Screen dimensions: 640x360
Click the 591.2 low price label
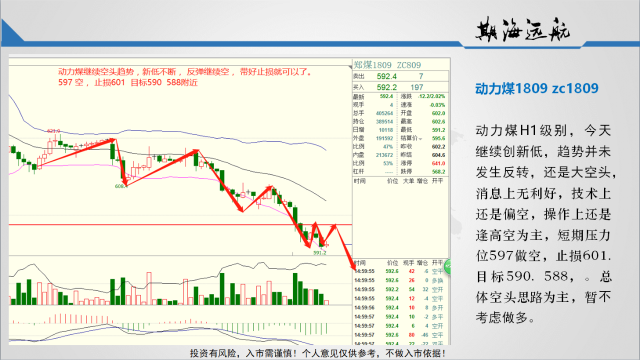click(x=320, y=253)
